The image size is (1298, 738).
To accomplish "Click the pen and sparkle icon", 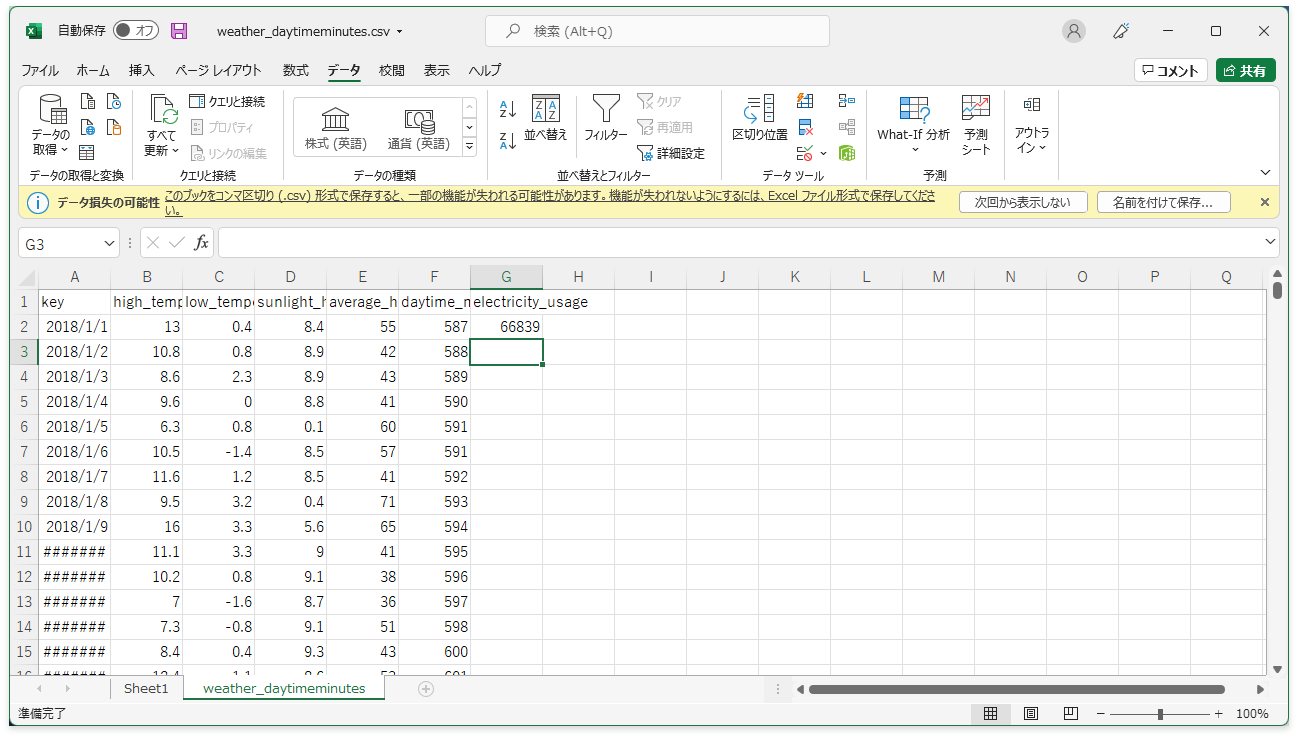I will click(1121, 31).
